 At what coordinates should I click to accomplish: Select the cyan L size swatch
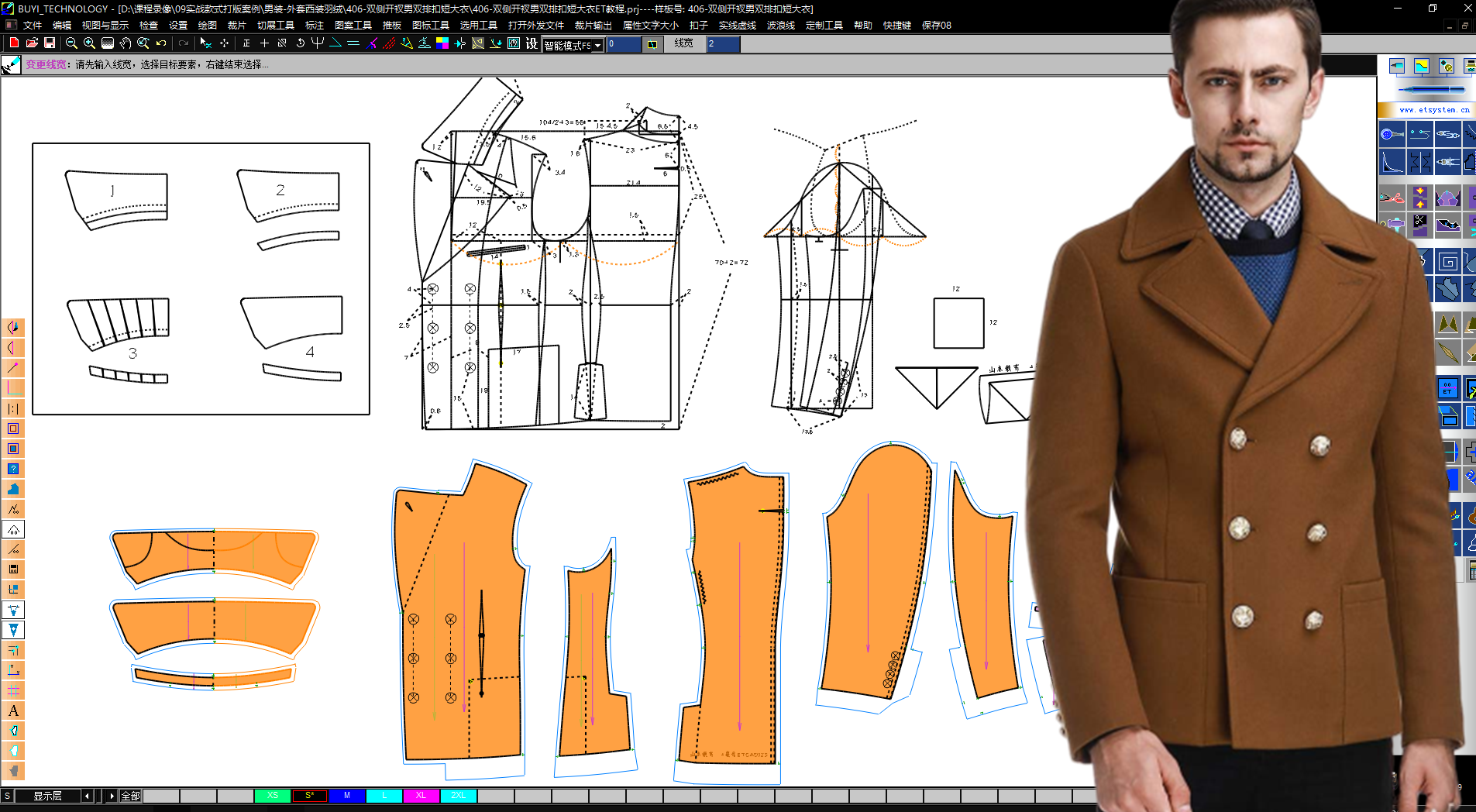coord(384,796)
